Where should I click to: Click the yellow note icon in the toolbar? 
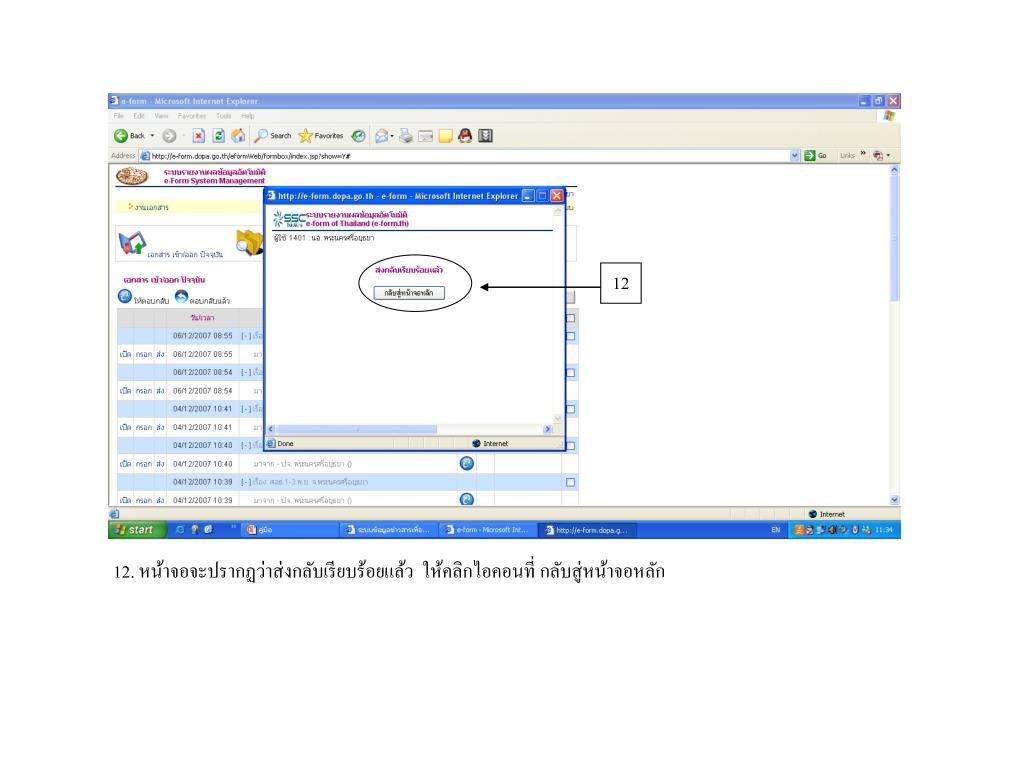pos(445,136)
